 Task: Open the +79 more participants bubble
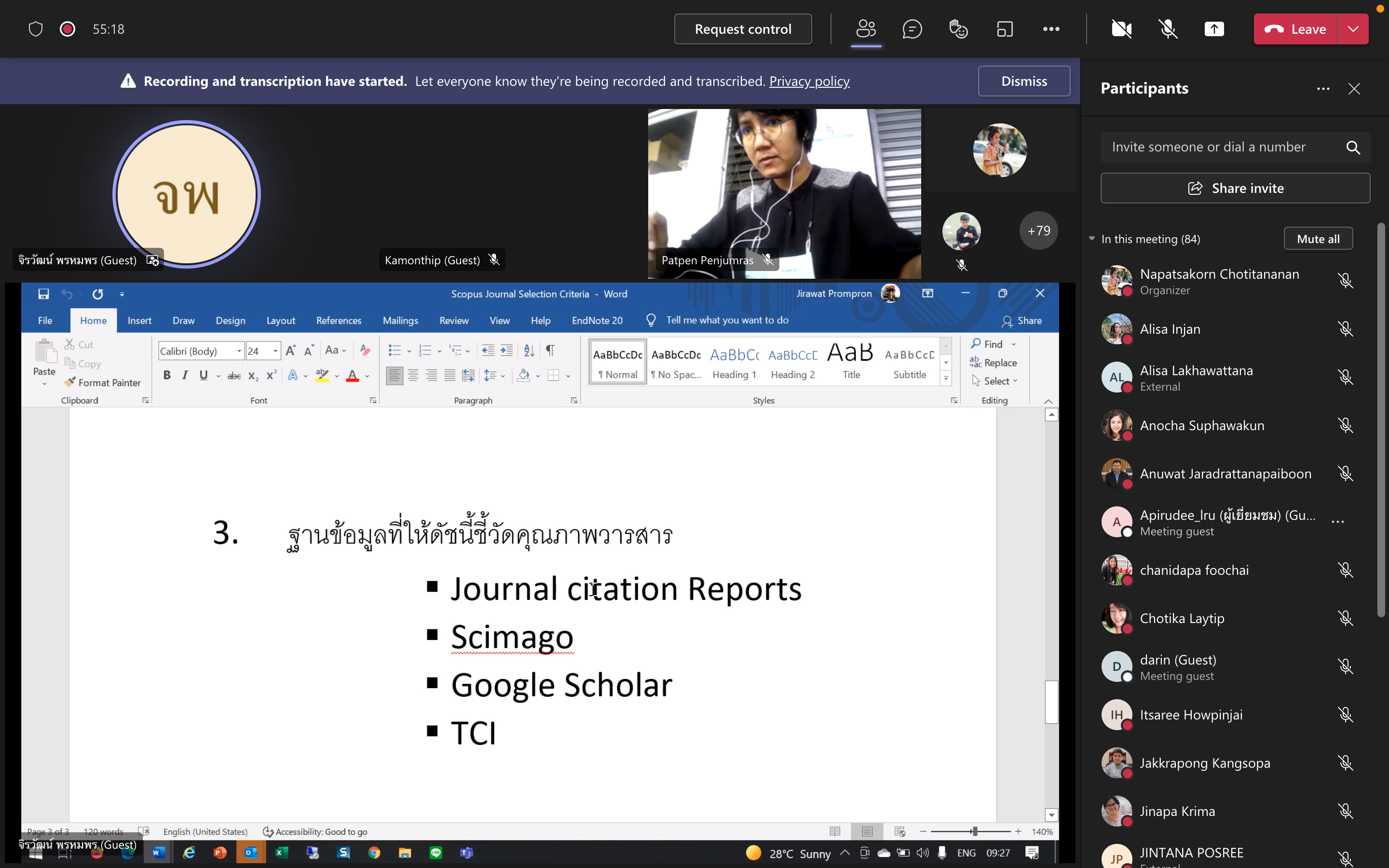(x=1039, y=231)
